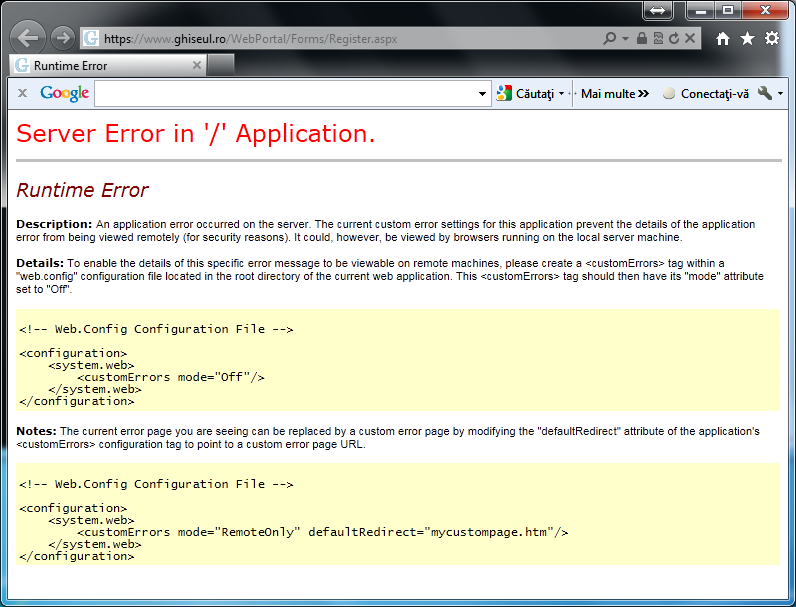This screenshot has width=796, height=607.
Task: Expand Mai multe toolbar options
Action: [x=615, y=93]
